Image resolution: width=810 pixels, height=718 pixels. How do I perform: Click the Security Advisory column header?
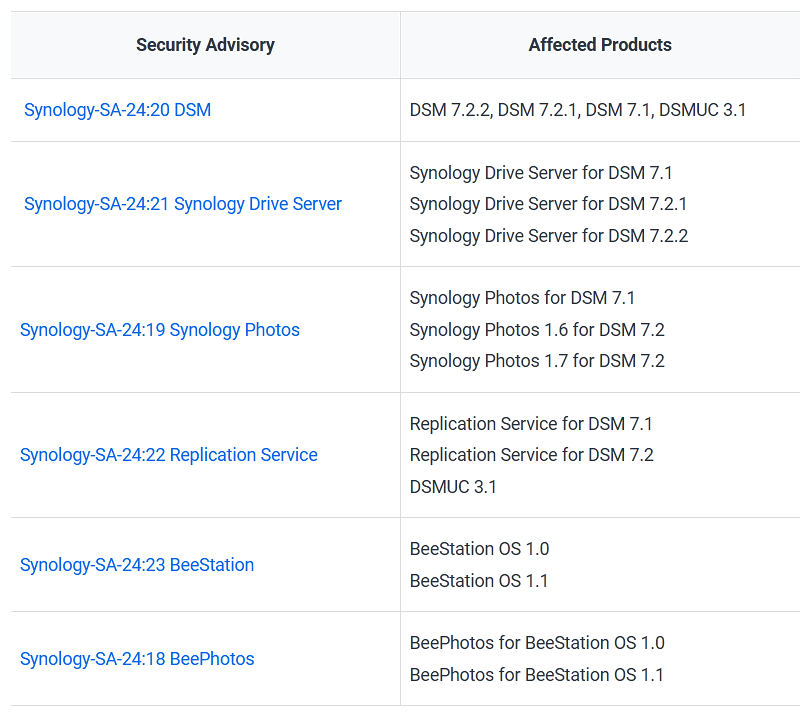(x=205, y=45)
